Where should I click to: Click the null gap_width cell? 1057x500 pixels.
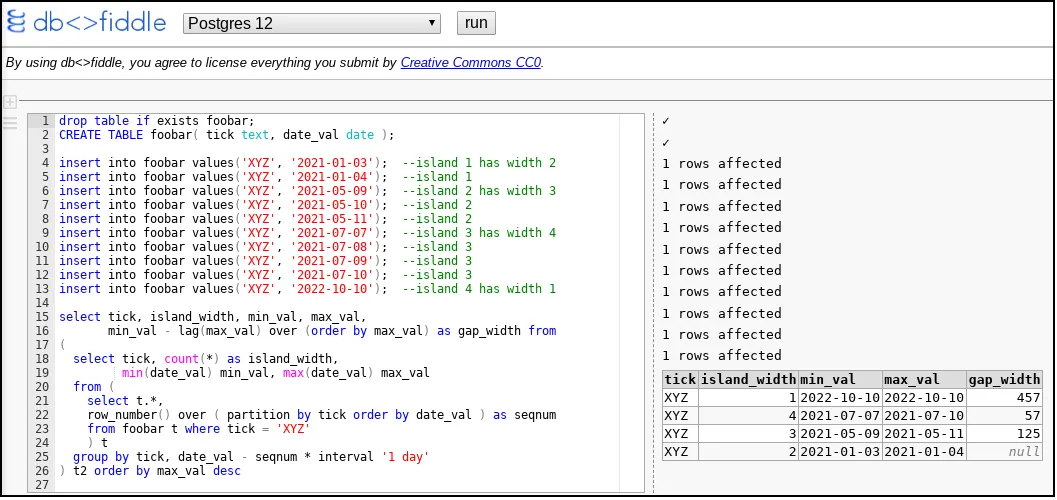click(1004, 451)
